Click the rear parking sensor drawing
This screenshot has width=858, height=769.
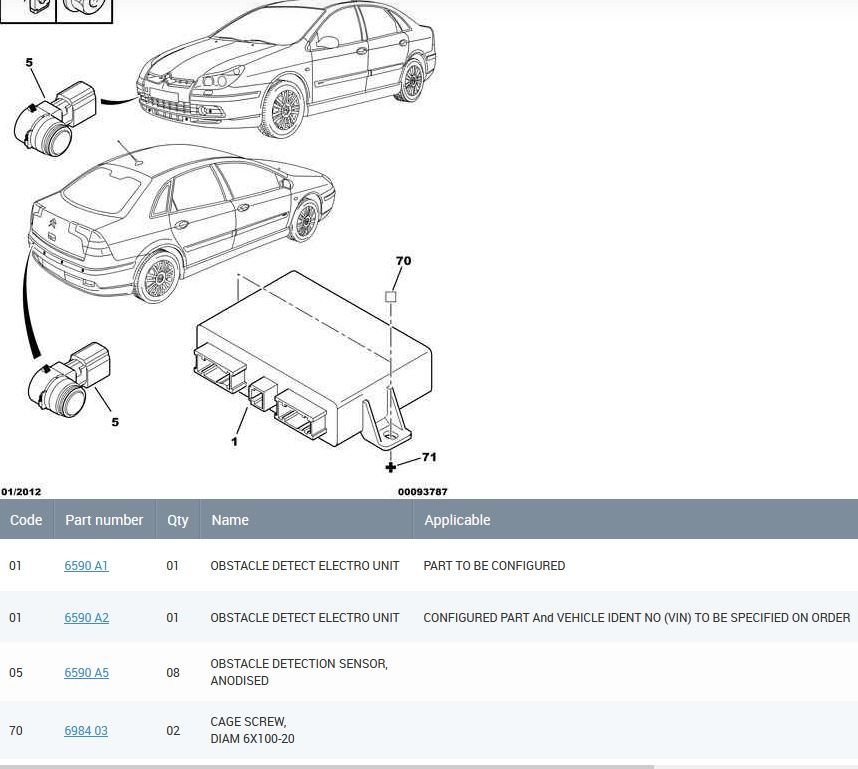(69, 380)
